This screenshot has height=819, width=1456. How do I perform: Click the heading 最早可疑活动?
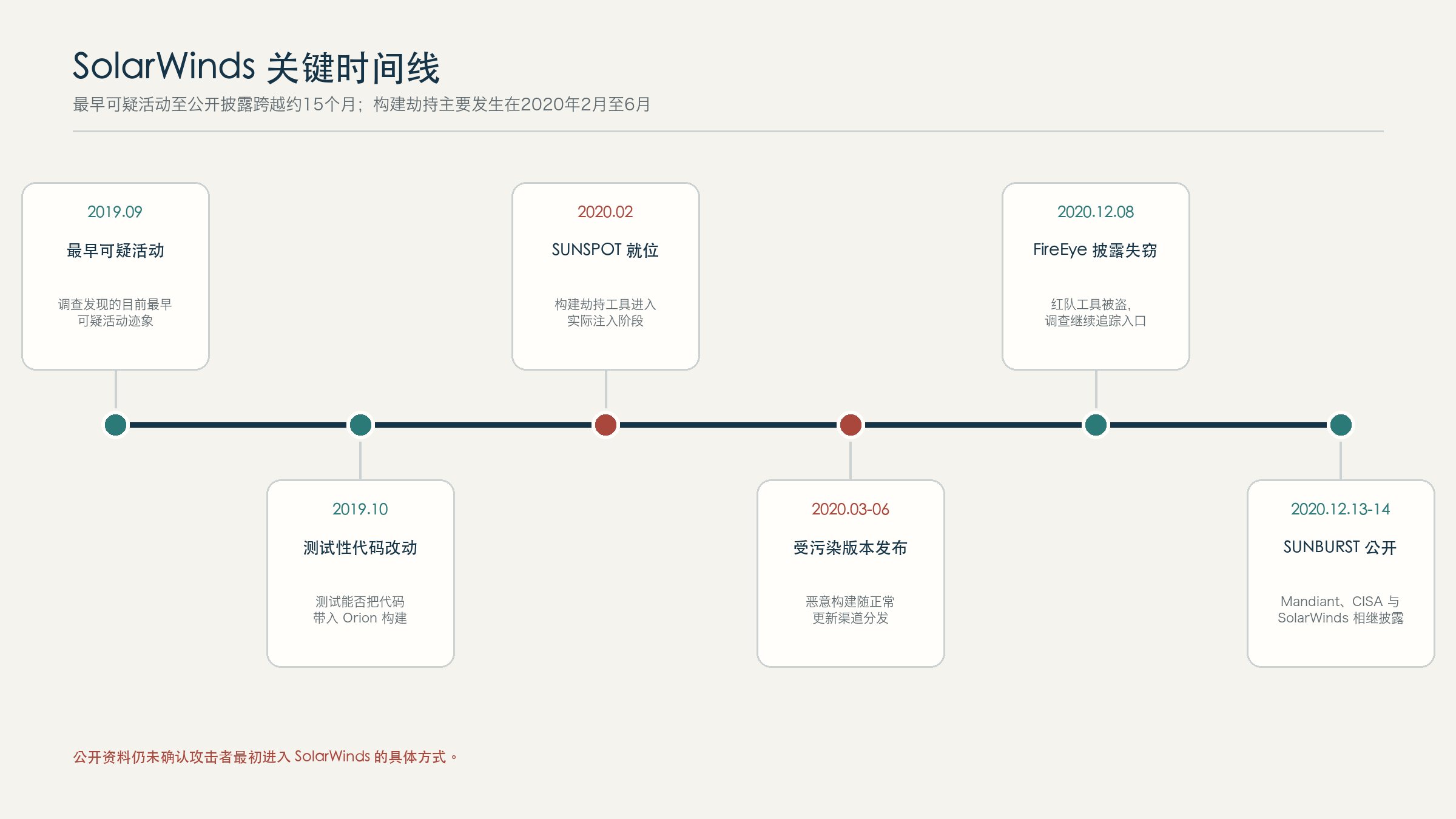pos(115,251)
